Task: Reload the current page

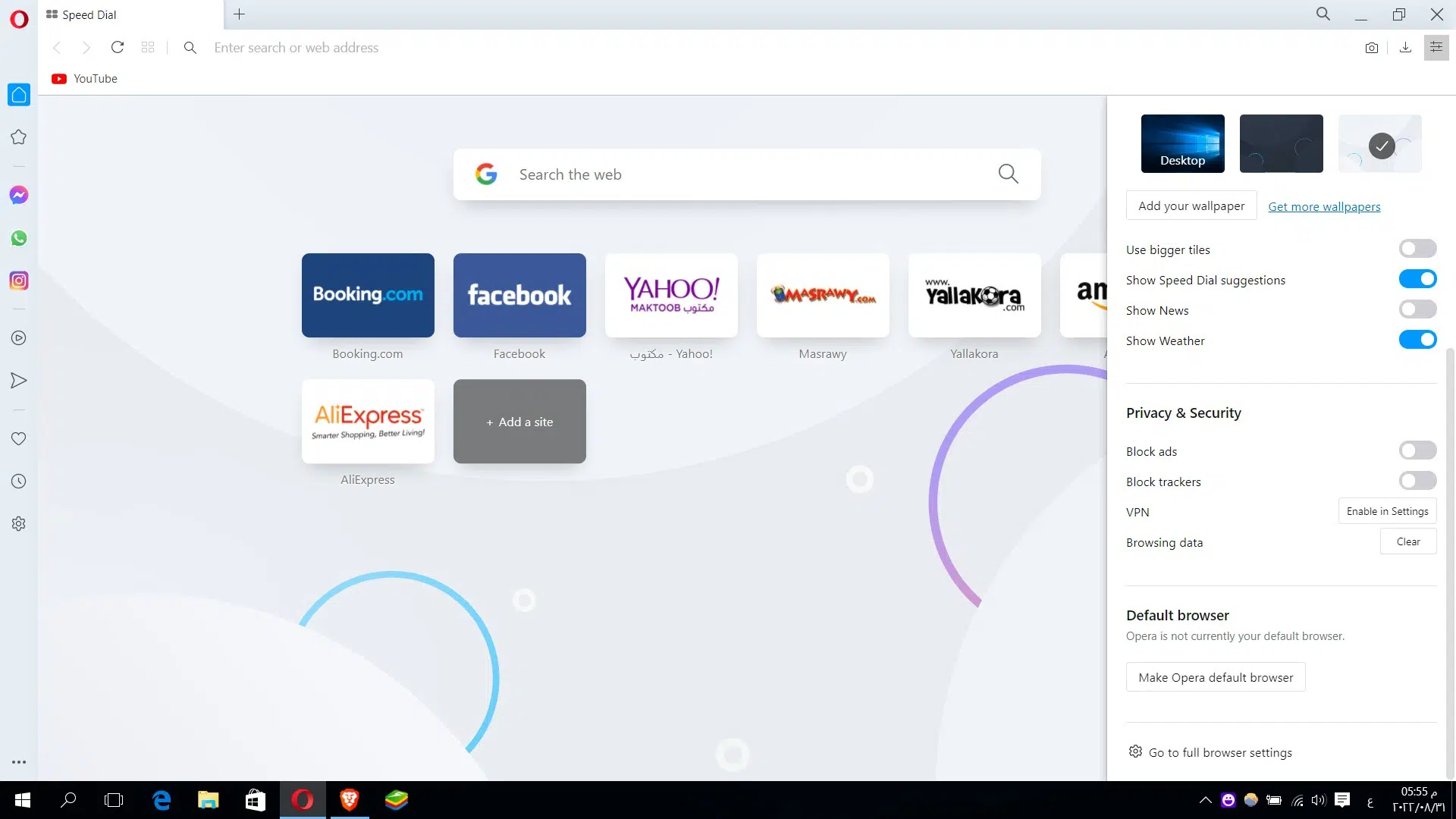Action: point(118,47)
